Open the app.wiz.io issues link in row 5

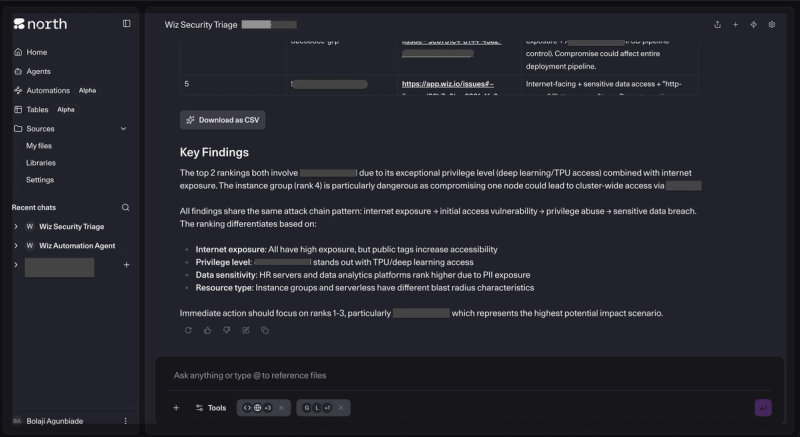pos(448,84)
